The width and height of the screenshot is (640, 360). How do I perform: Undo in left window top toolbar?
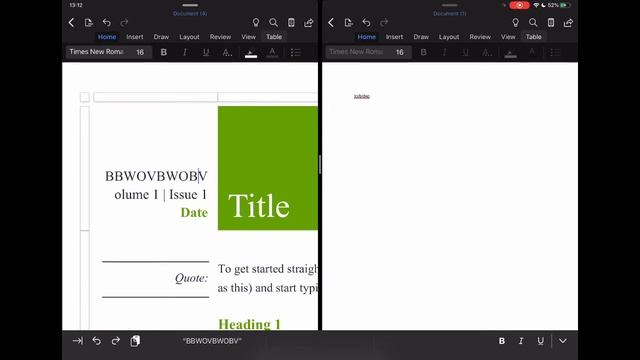tap(107, 22)
